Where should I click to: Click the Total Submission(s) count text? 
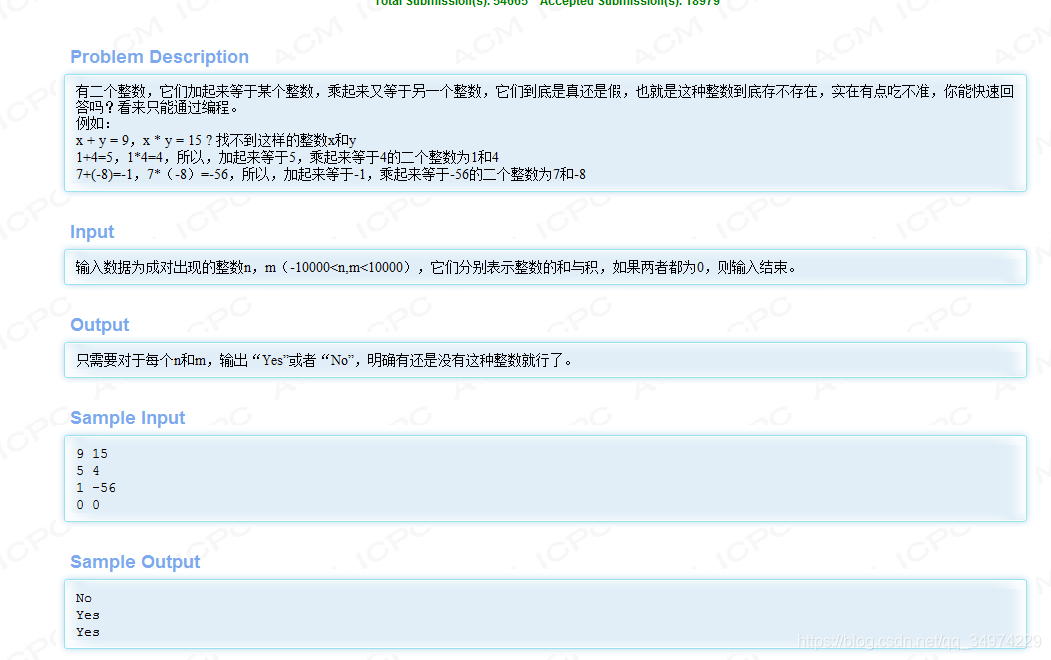(451, 3)
